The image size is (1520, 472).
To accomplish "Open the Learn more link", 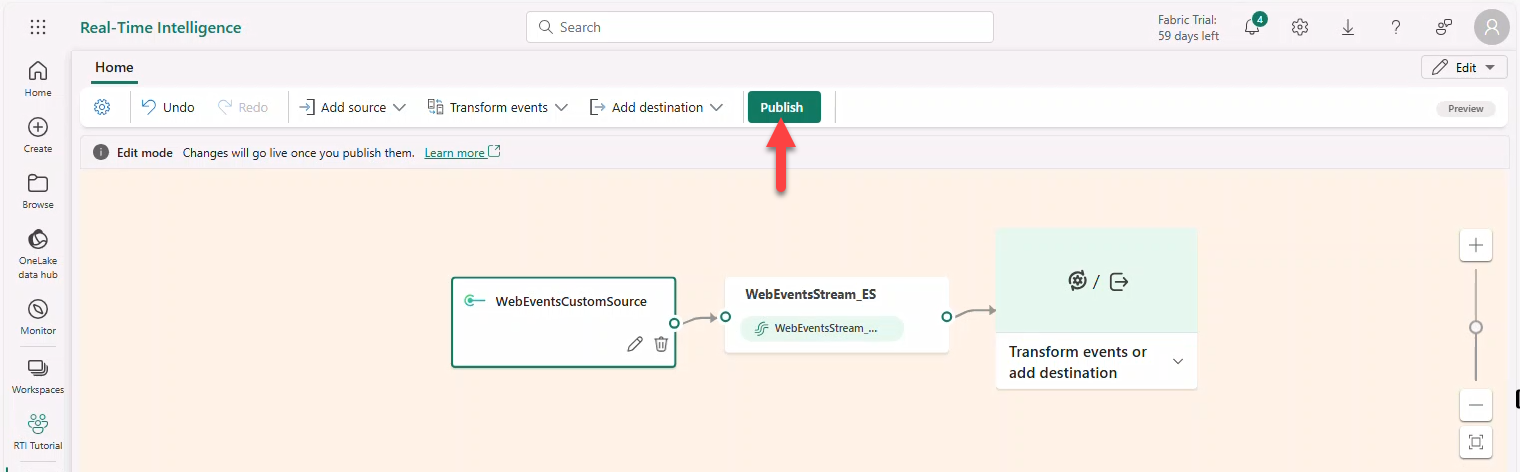I will pyautogui.click(x=462, y=153).
